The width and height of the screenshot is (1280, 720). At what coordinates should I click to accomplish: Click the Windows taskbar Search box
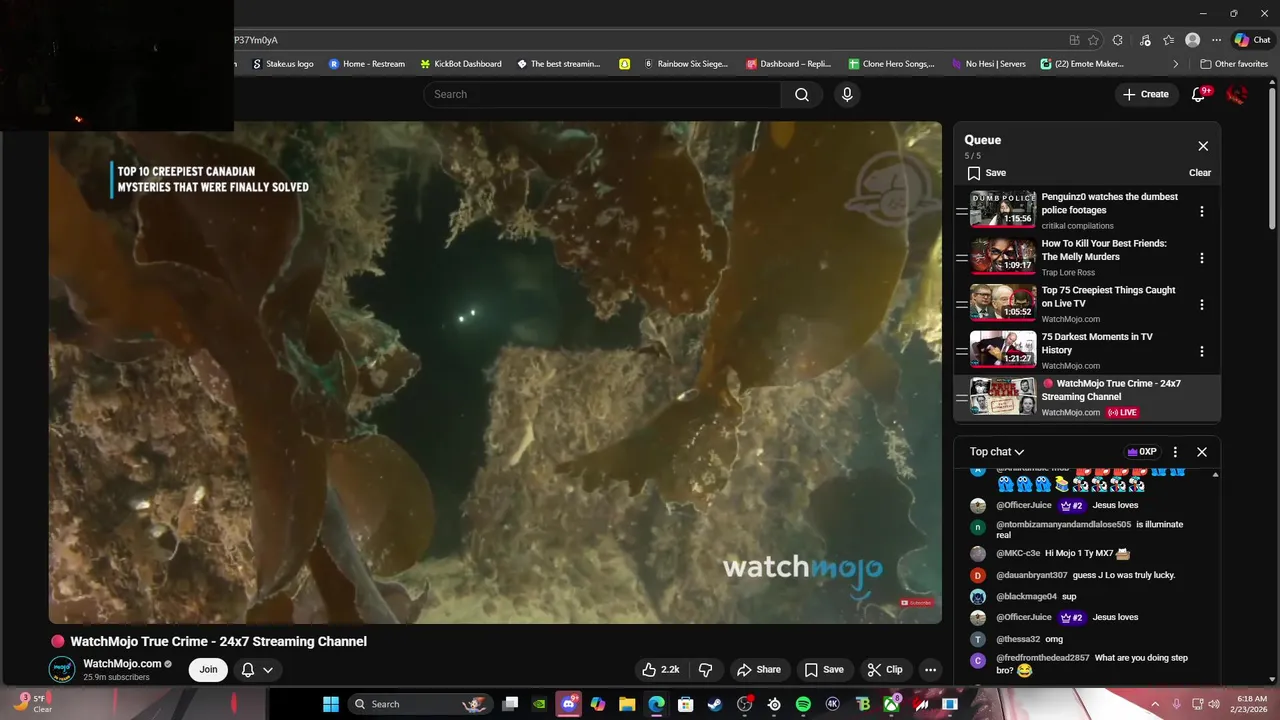click(420, 704)
